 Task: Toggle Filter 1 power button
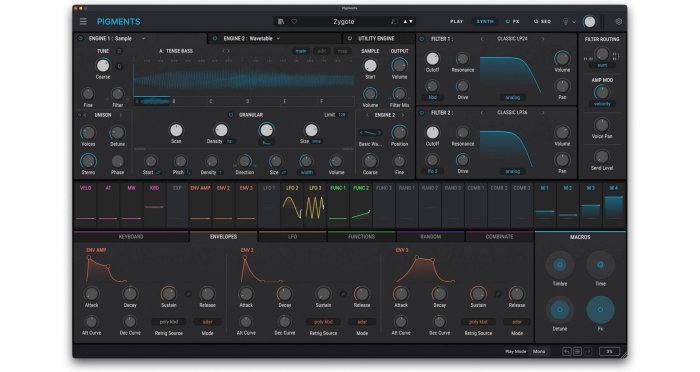click(x=421, y=39)
